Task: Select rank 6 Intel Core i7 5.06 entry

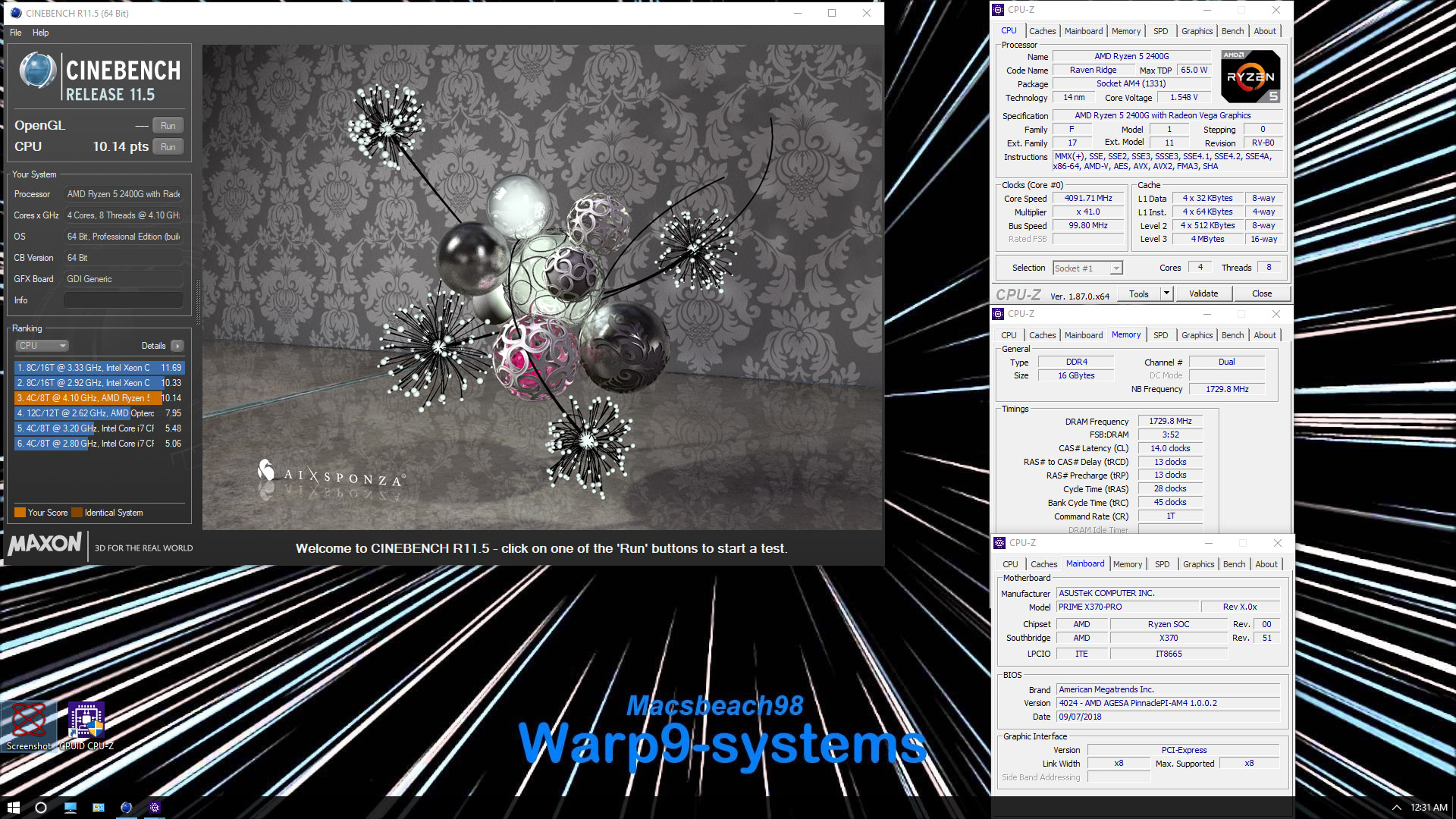Action: pyautogui.click(x=99, y=444)
